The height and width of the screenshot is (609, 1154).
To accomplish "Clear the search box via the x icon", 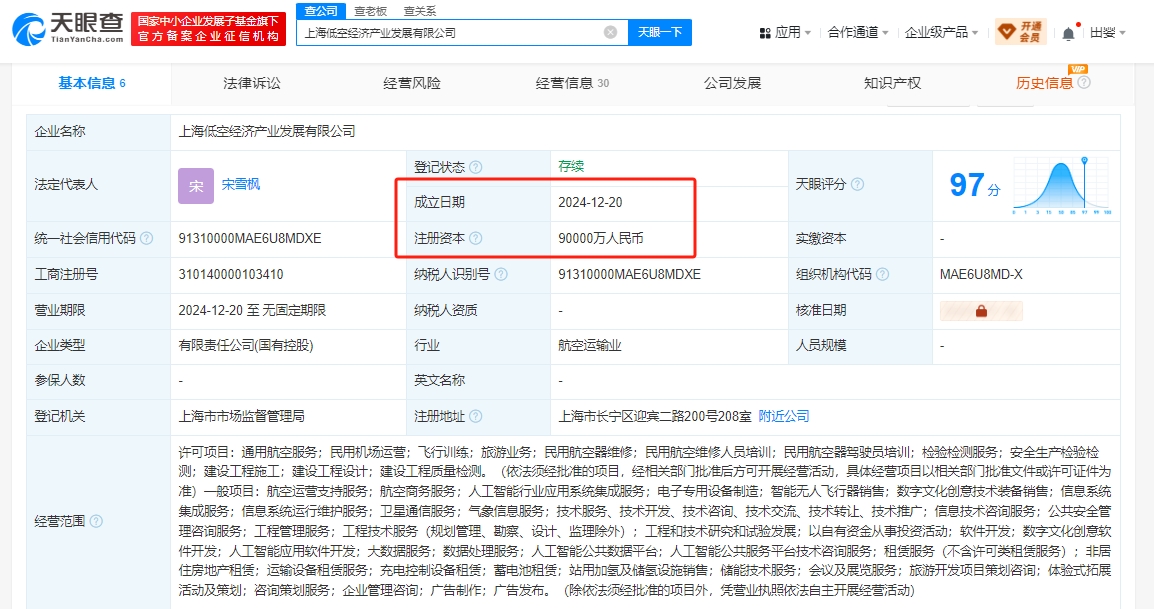I will (x=610, y=32).
